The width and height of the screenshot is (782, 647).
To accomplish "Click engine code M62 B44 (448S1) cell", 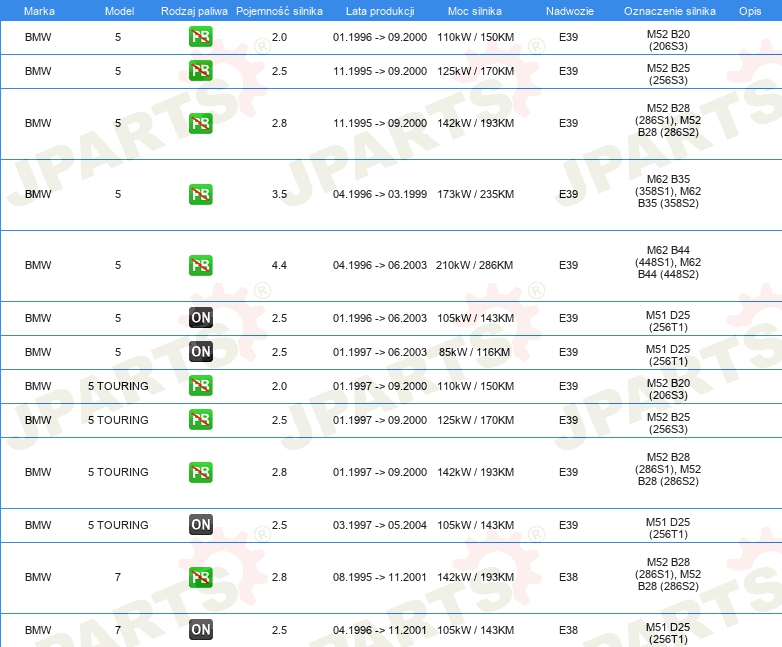I will click(668, 262).
